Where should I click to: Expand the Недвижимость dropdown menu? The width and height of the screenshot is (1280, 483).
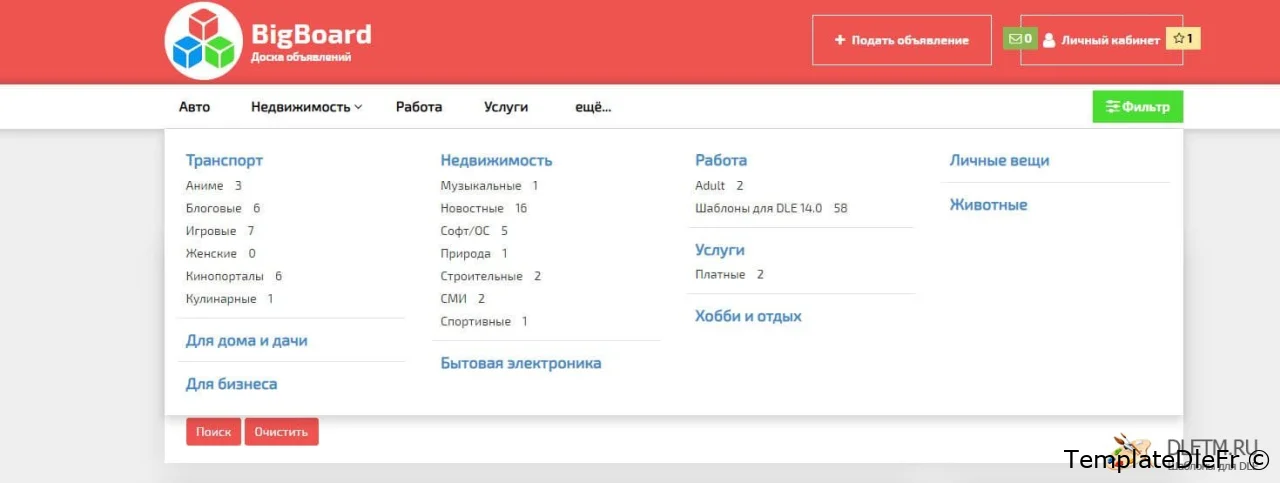(x=306, y=107)
